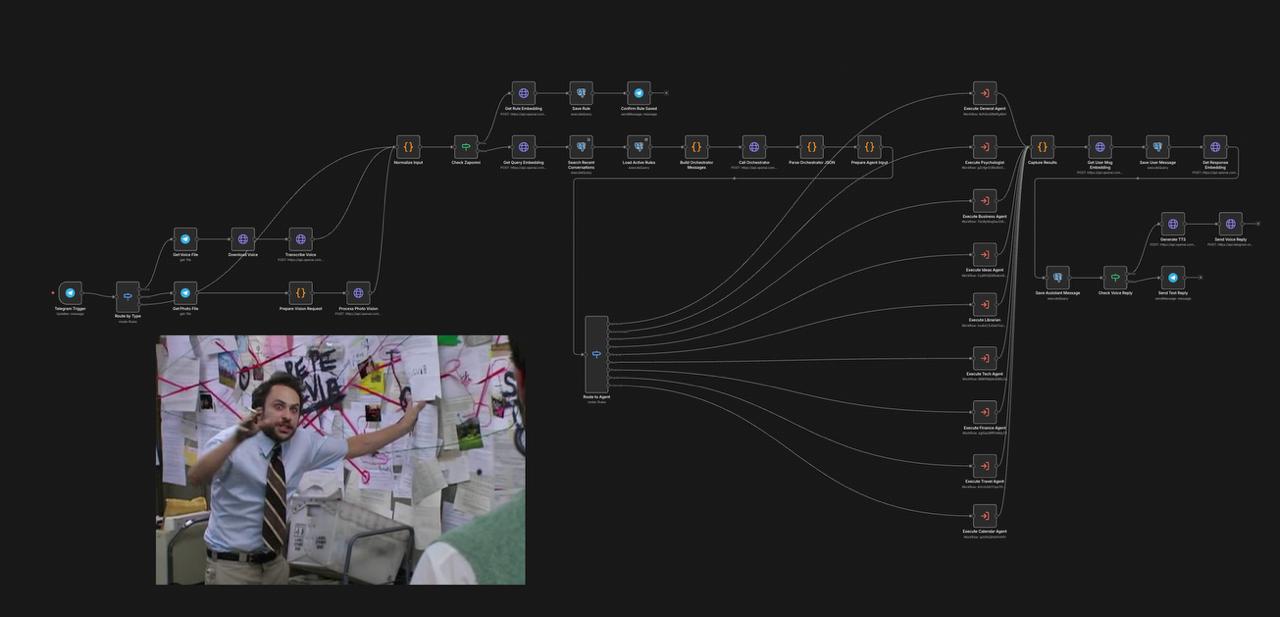This screenshot has height=617, width=1280.
Task: Click the 'Execute Calendar Agent' label text
Action: pos(985,531)
